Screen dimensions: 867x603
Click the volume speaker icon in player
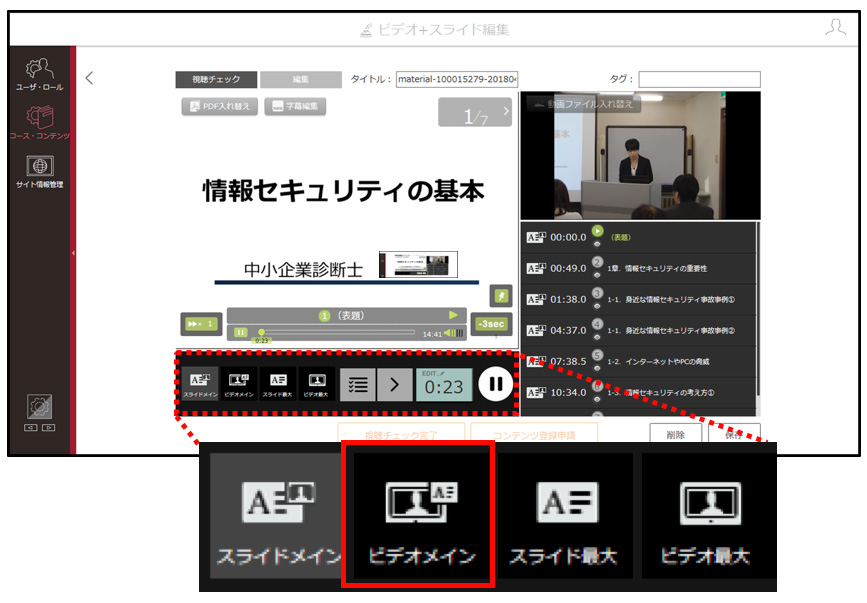point(448,333)
